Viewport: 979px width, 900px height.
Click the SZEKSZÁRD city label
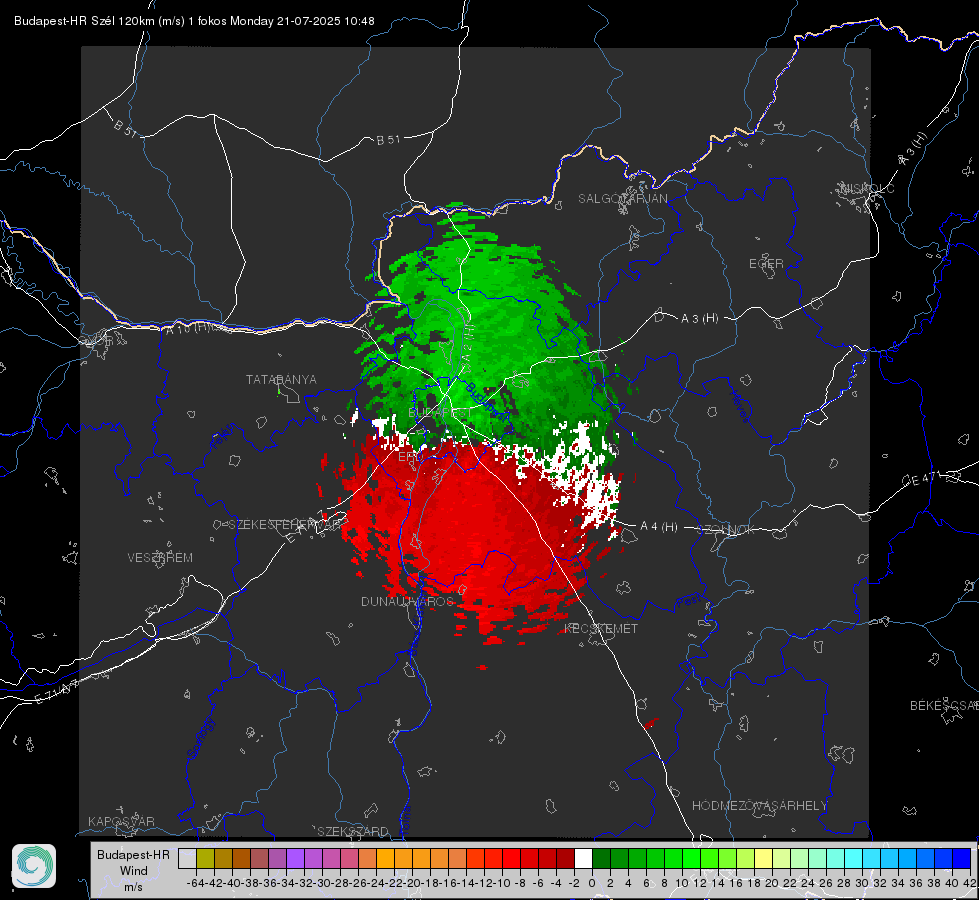click(x=353, y=831)
